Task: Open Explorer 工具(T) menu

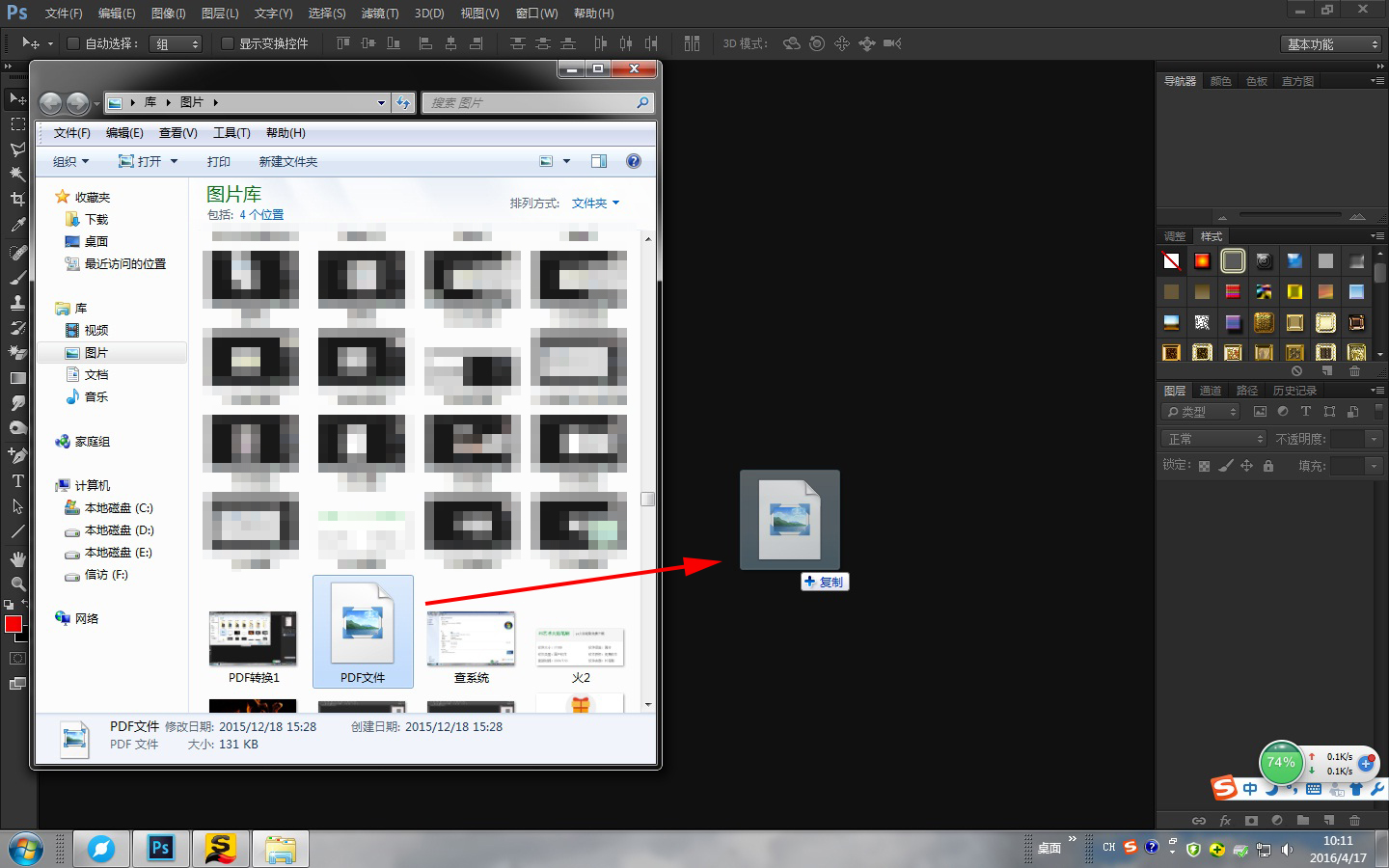Action: [x=231, y=133]
